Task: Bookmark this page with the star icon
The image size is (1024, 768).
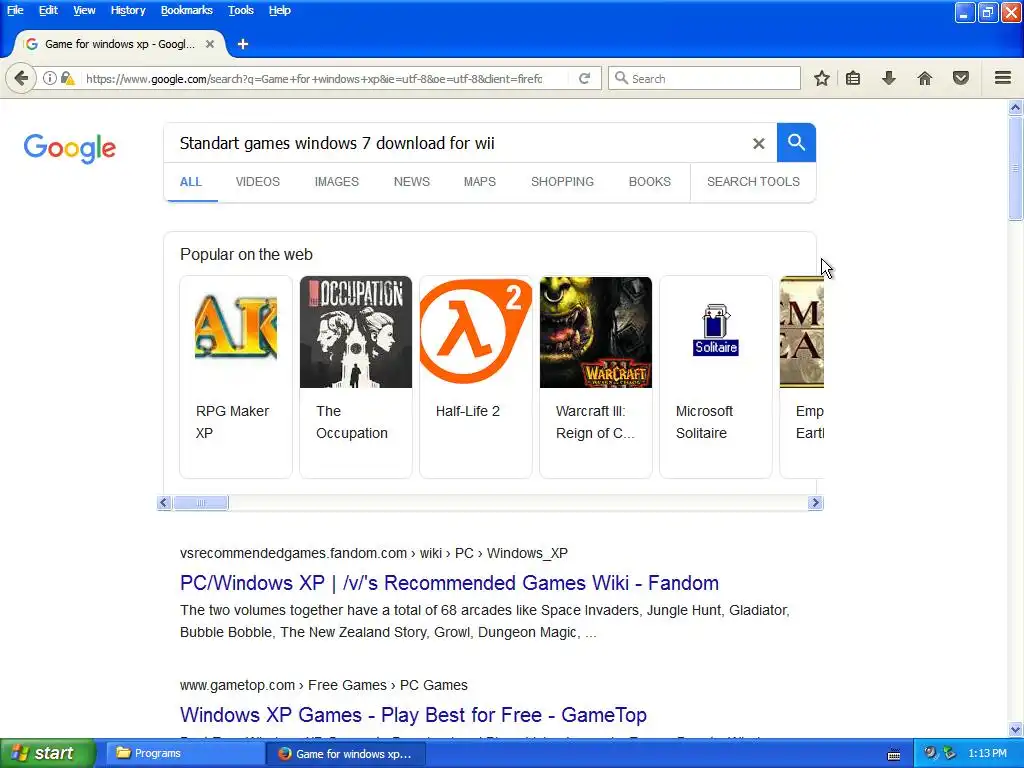Action: (x=822, y=78)
